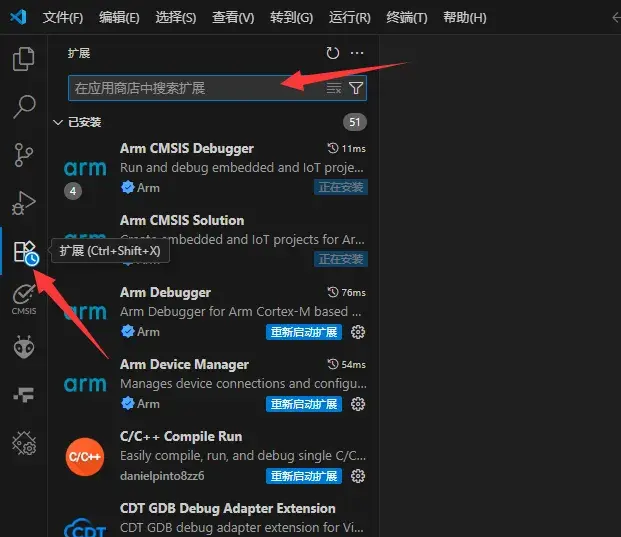621x537 pixels.
Task: Click the 51 installed count badge
Action: pyautogui.click(x=354, y=122)
